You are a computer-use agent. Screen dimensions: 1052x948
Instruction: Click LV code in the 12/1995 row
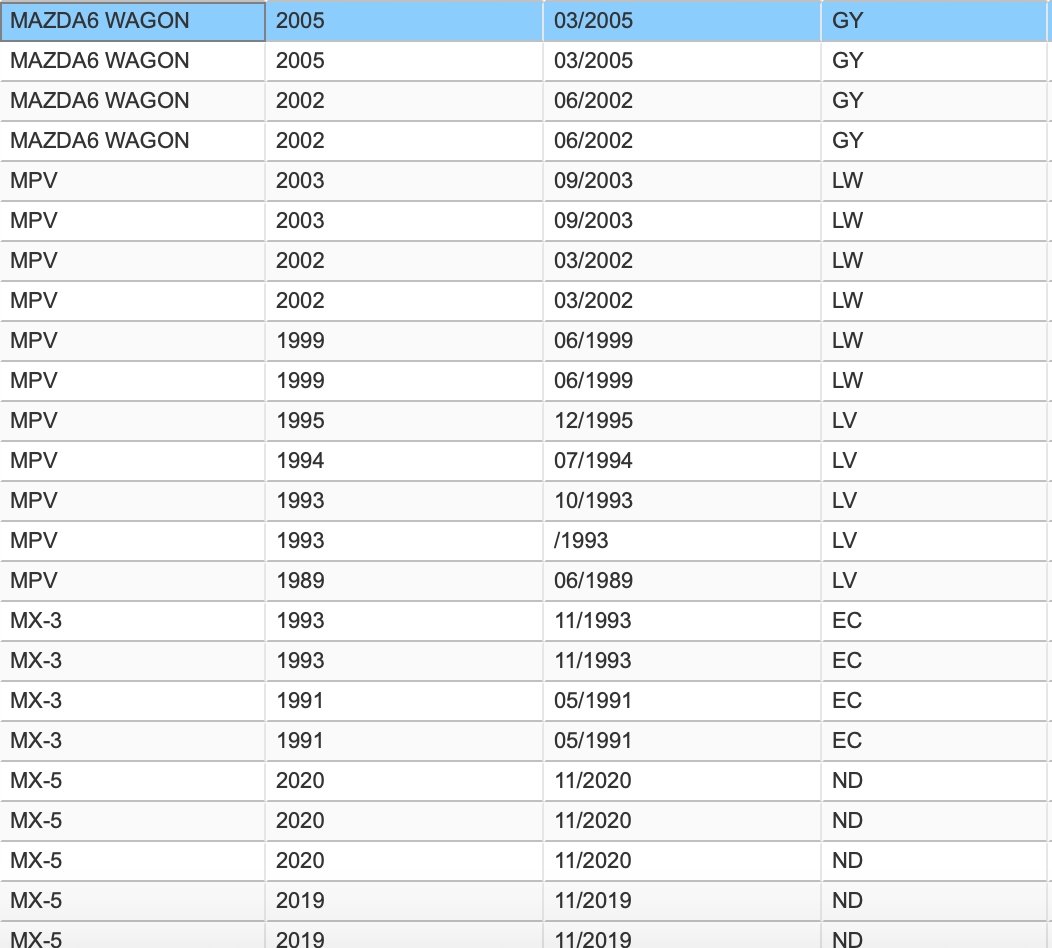(x=934, y=421)
